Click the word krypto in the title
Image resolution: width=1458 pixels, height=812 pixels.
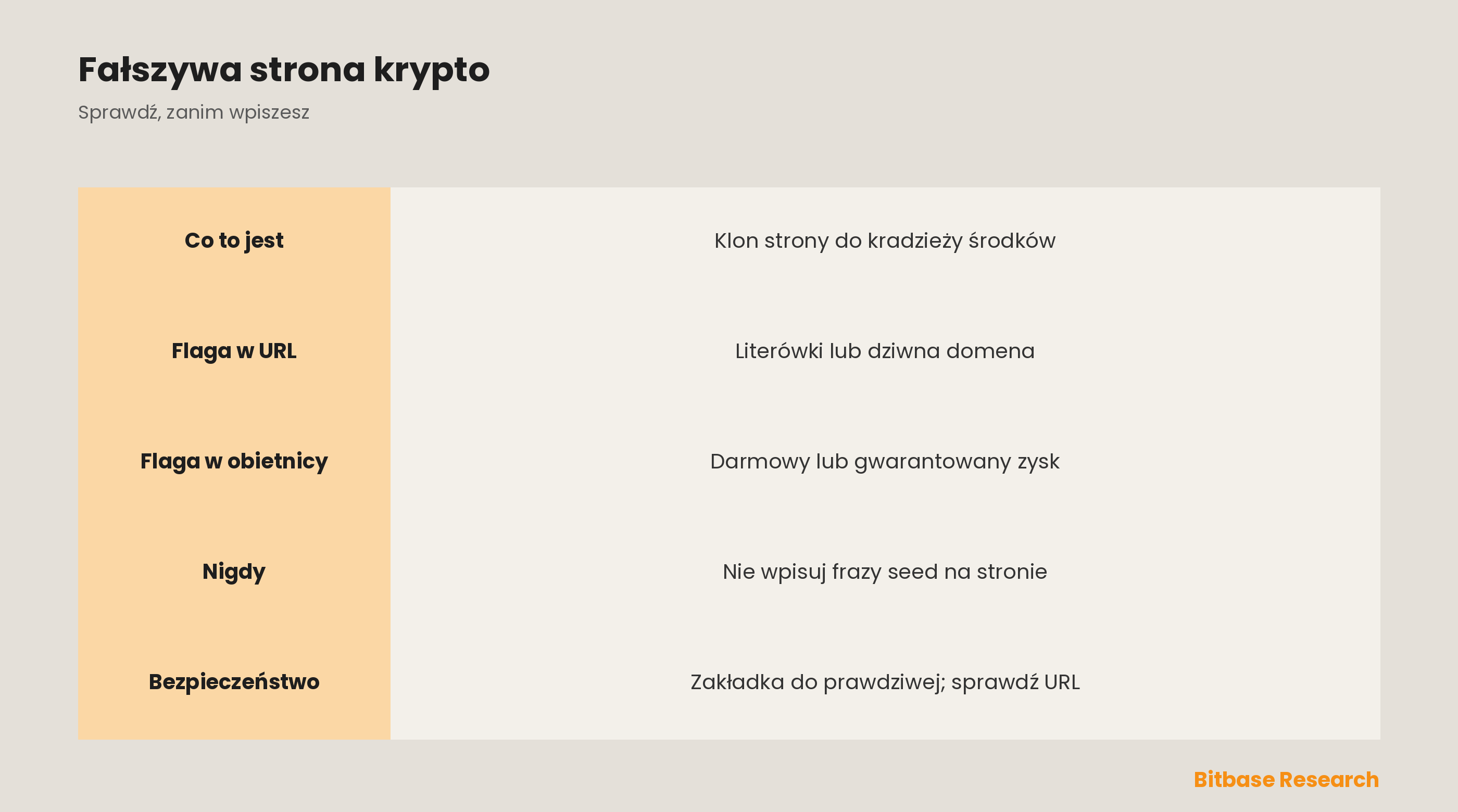coord(432,71)
